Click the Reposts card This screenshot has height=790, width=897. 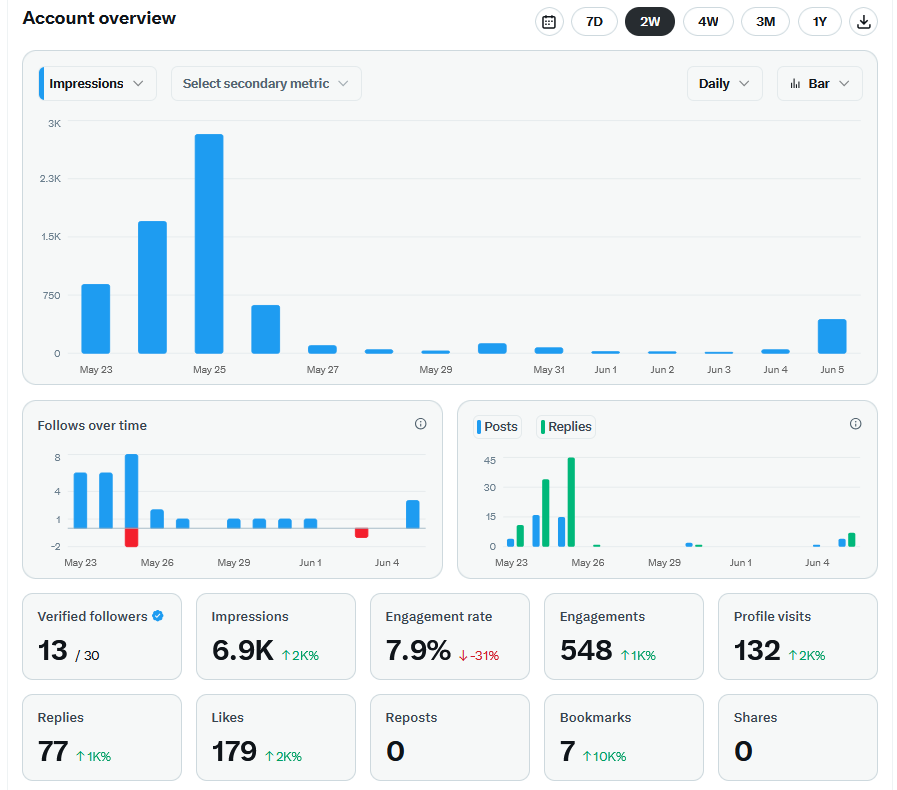(x=450, y=737)
